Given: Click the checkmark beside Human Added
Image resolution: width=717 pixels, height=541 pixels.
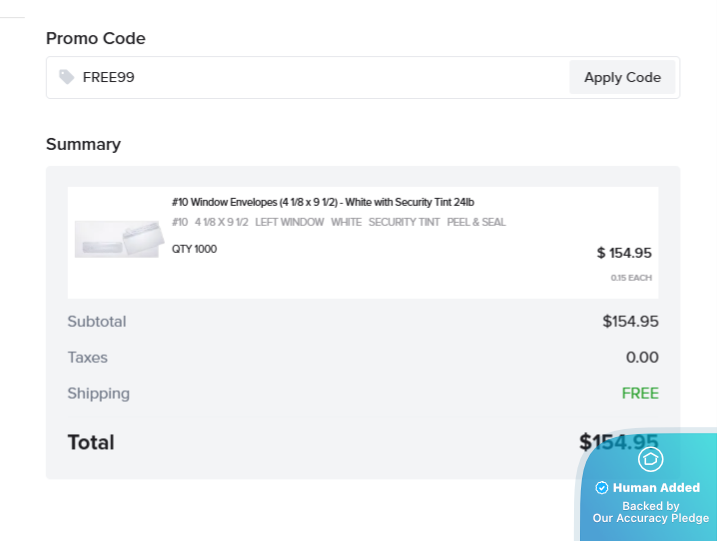Looking at the screenshot, I should tap(602, 488).
